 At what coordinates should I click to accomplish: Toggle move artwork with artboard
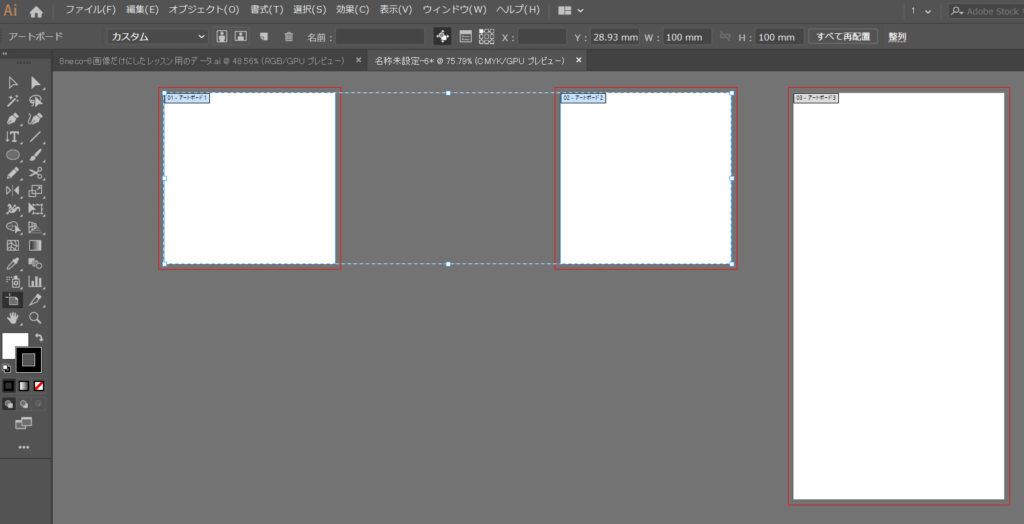click(443, 37)
